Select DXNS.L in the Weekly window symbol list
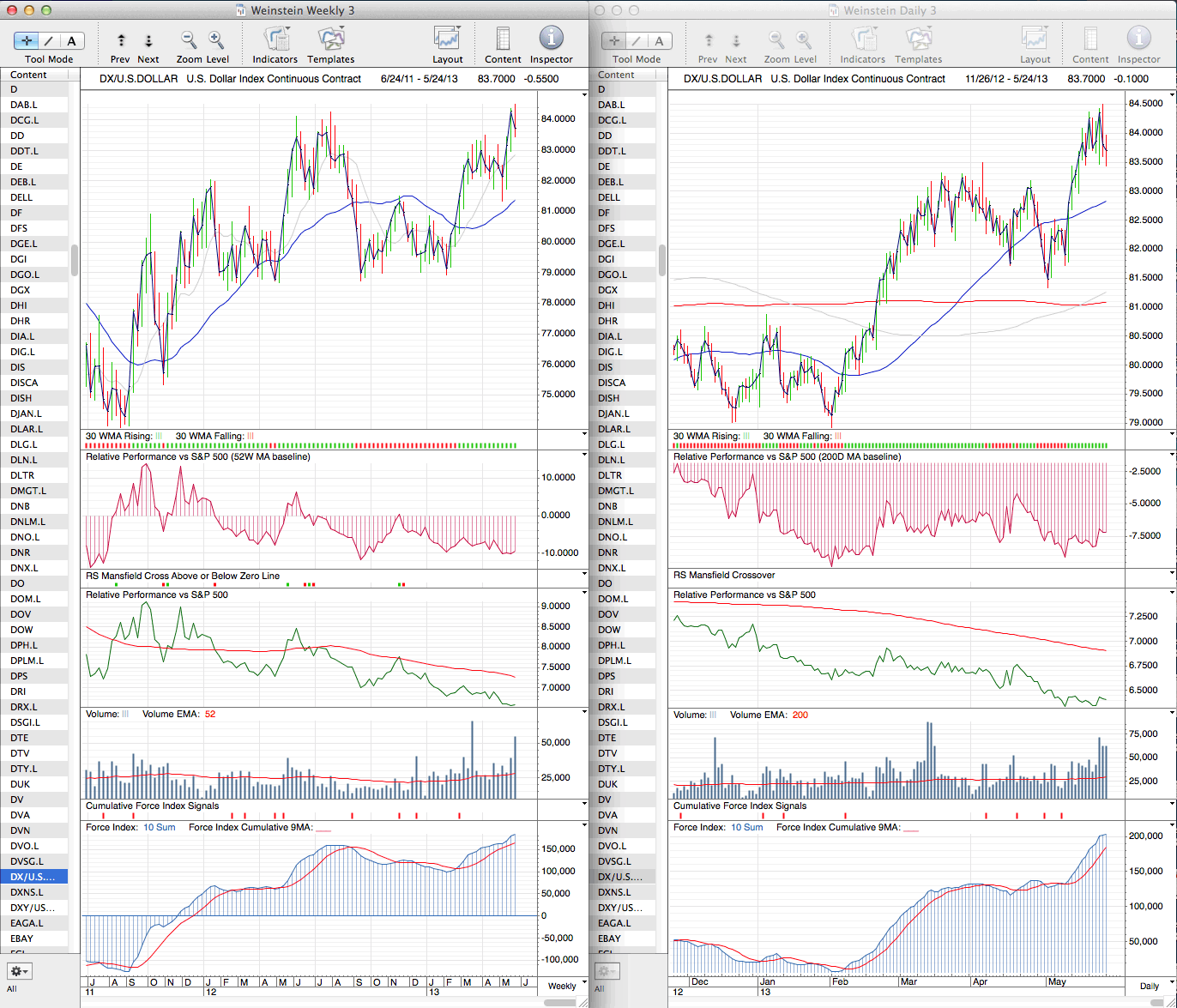Screen dimensions: 1177x1008 click(x=28, y=892)
